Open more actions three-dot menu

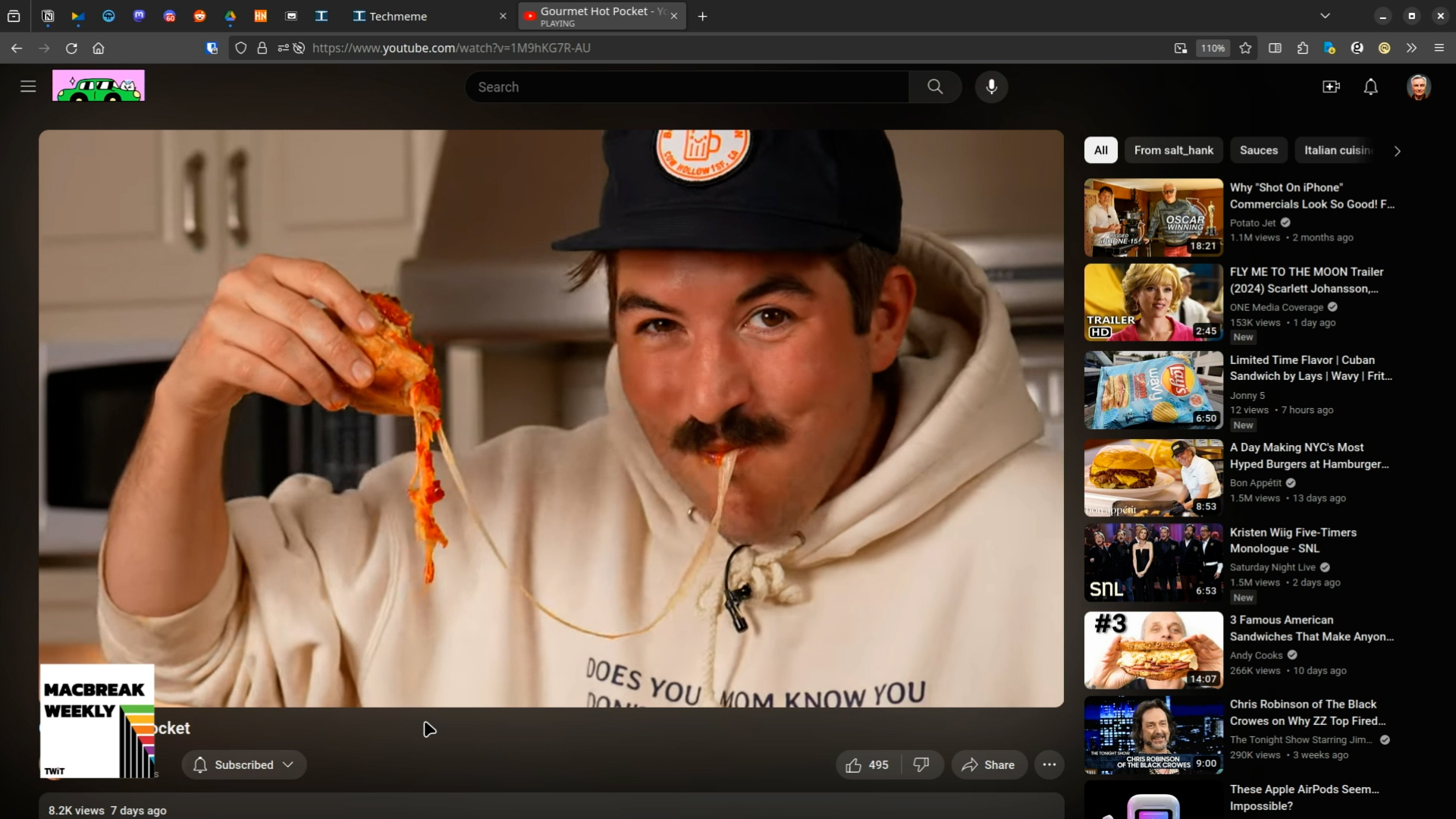[x=1049, y=764]
